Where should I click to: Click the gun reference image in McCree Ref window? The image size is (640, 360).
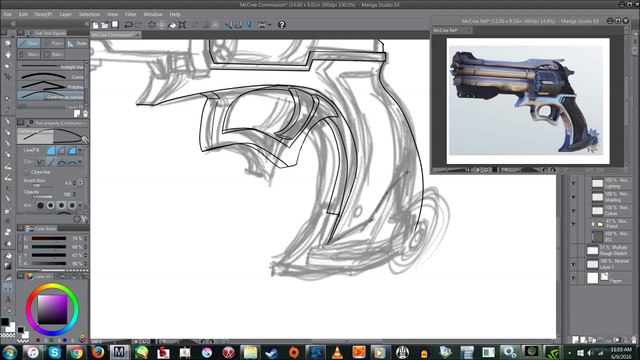(527, 100)
